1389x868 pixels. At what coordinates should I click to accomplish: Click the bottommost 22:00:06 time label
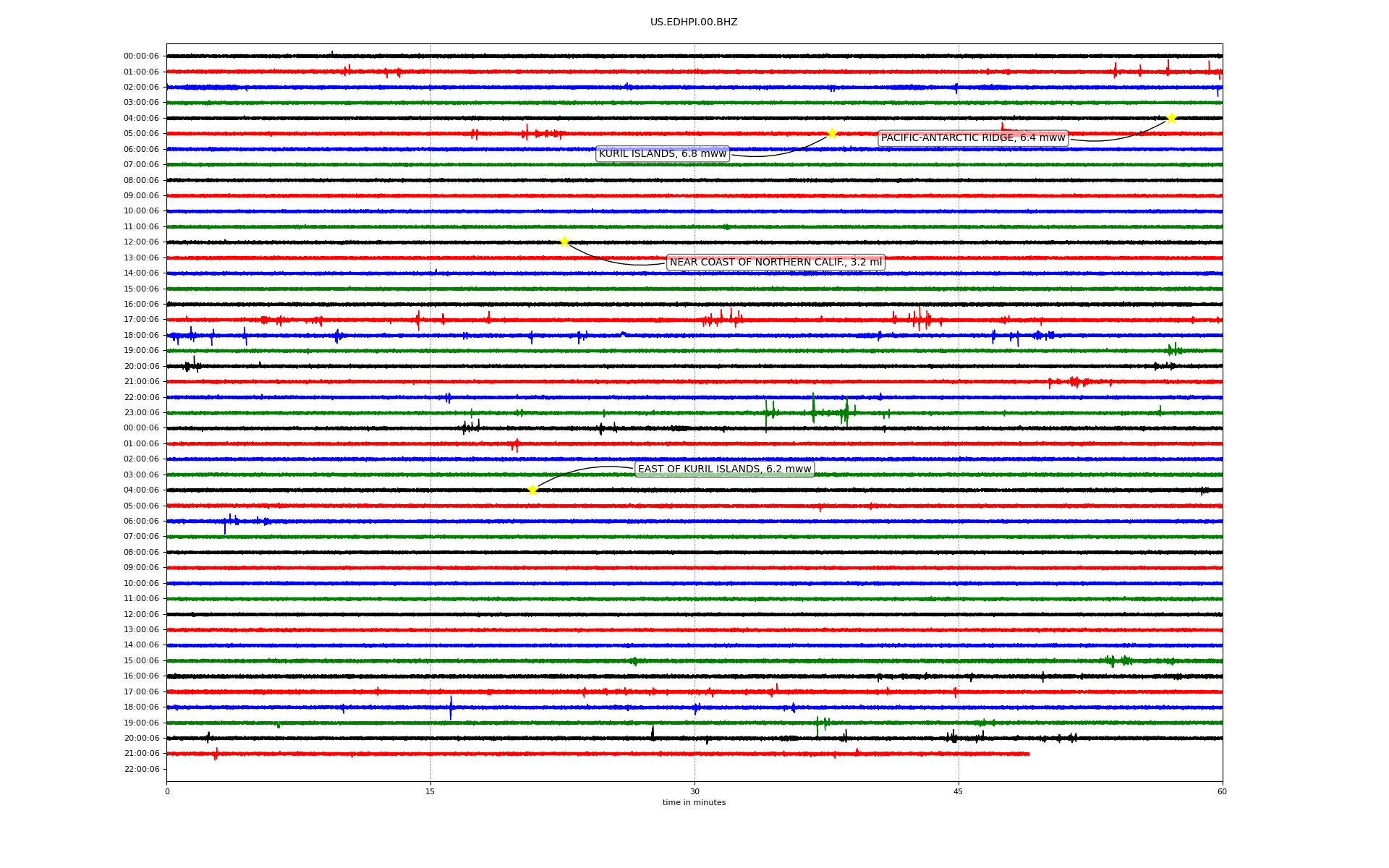pyautogui.click(x=141, y=770)
